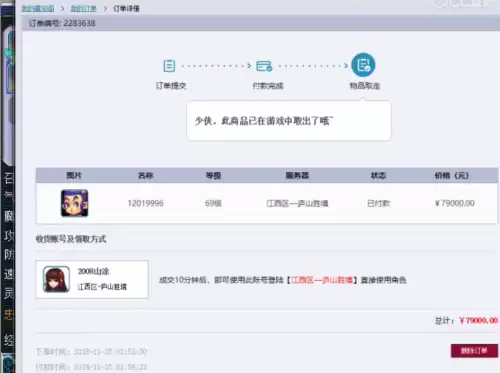Click the 付款完成 step icon
500x373 pixels.
pos(264,66)
